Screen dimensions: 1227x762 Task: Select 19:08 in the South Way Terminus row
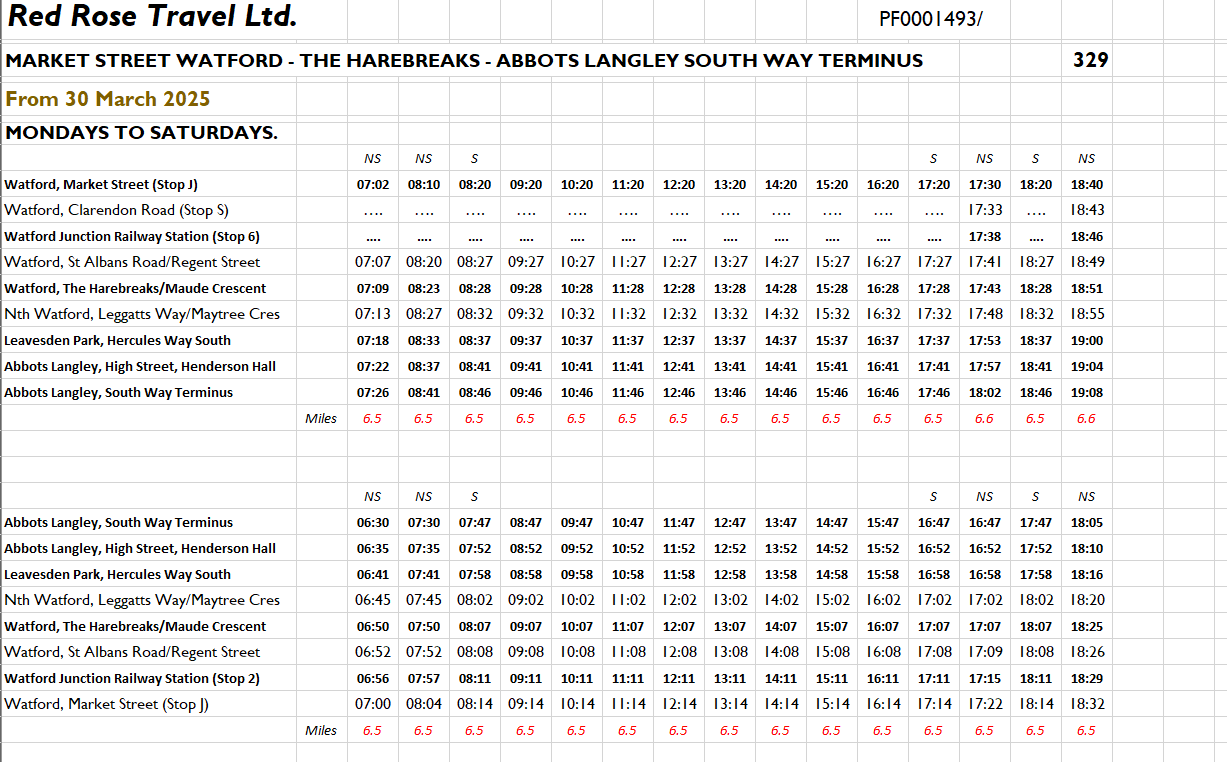point(1086,393)
